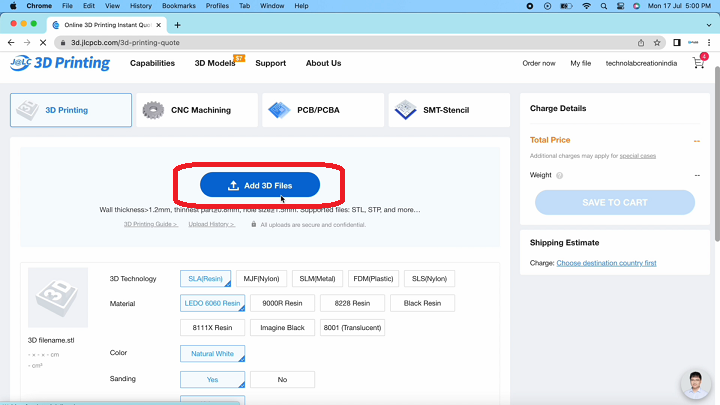The width and height of the screenshot is (720, 405).
Task: Select FDM(Plastic) technology option
Action: tap(373, 279)
